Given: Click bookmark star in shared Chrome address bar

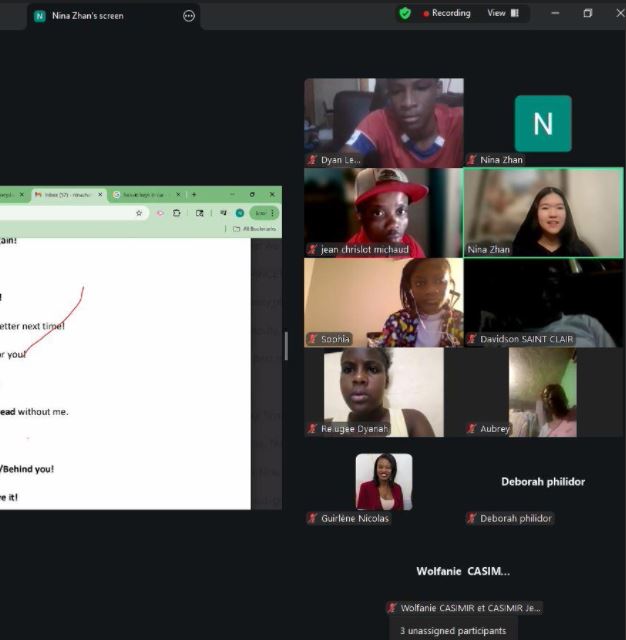Looking at the screenshot, I should [139, 213].
